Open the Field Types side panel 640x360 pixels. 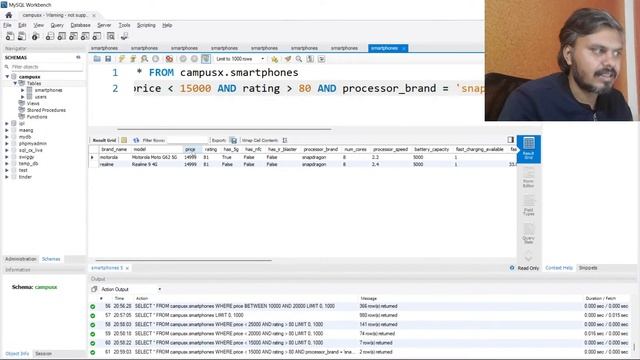pos(529,205)
